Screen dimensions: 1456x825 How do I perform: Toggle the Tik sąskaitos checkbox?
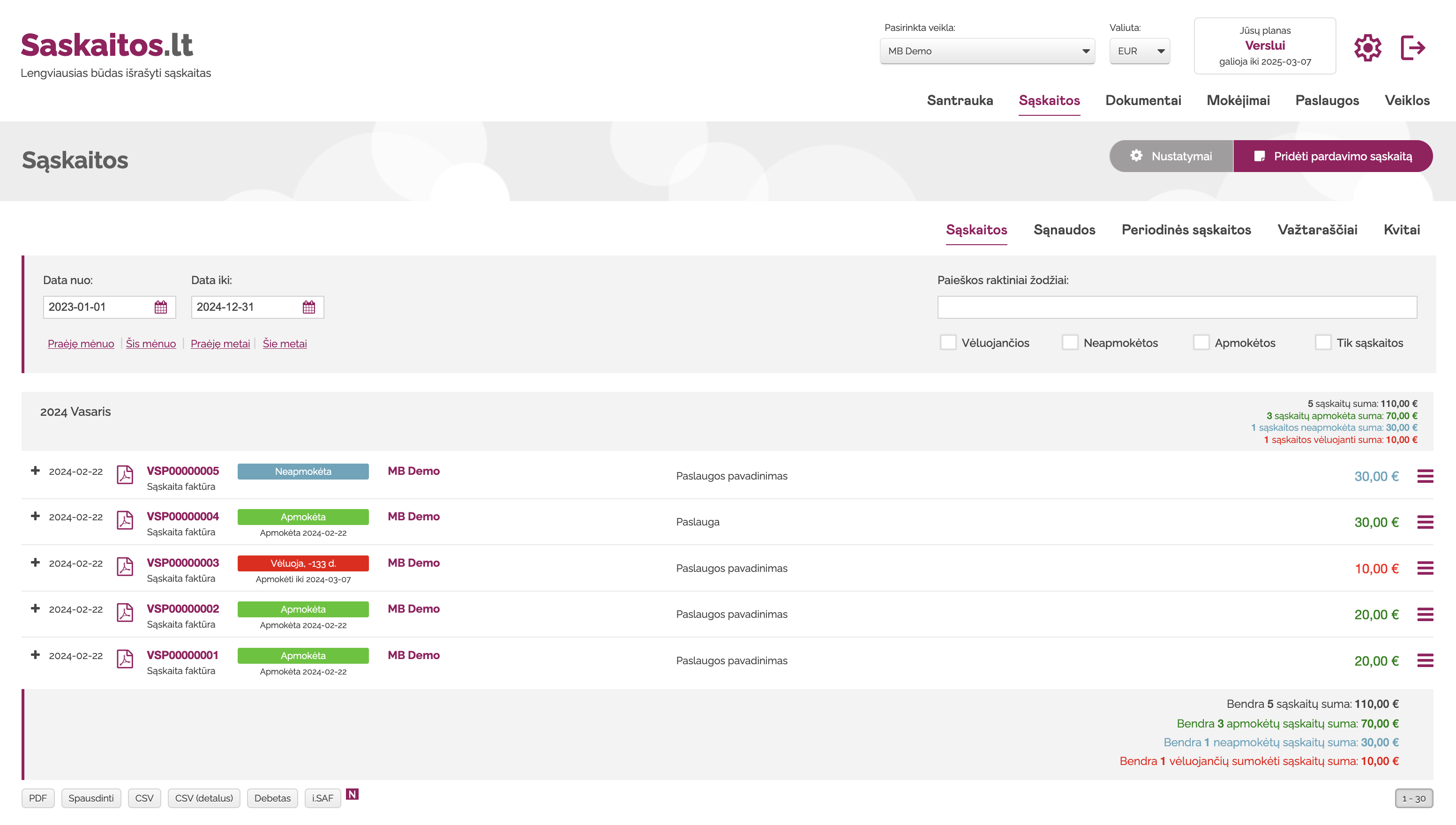[1323, 343]
